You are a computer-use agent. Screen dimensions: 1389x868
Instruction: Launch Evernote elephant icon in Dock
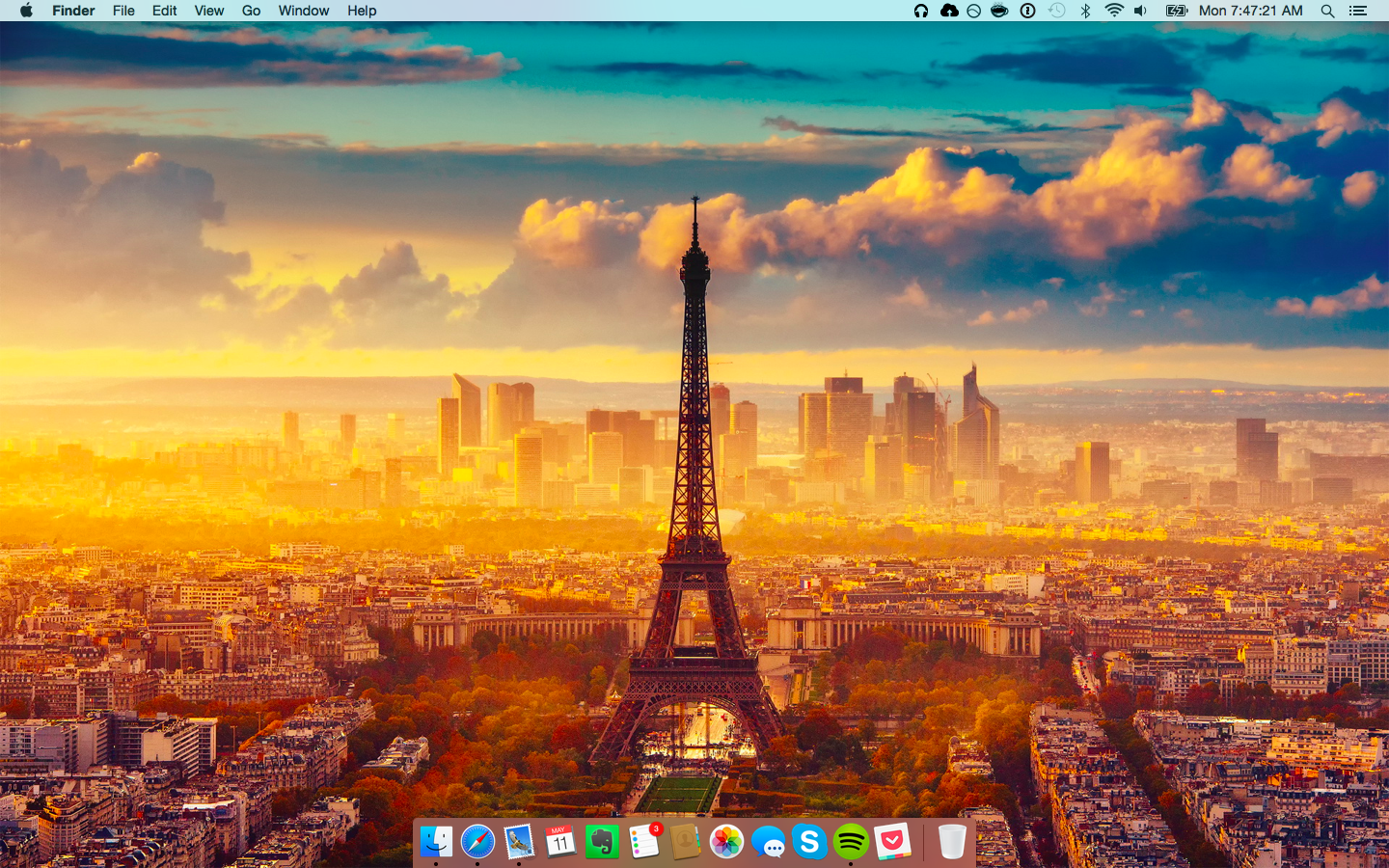(x=602, y=842)
